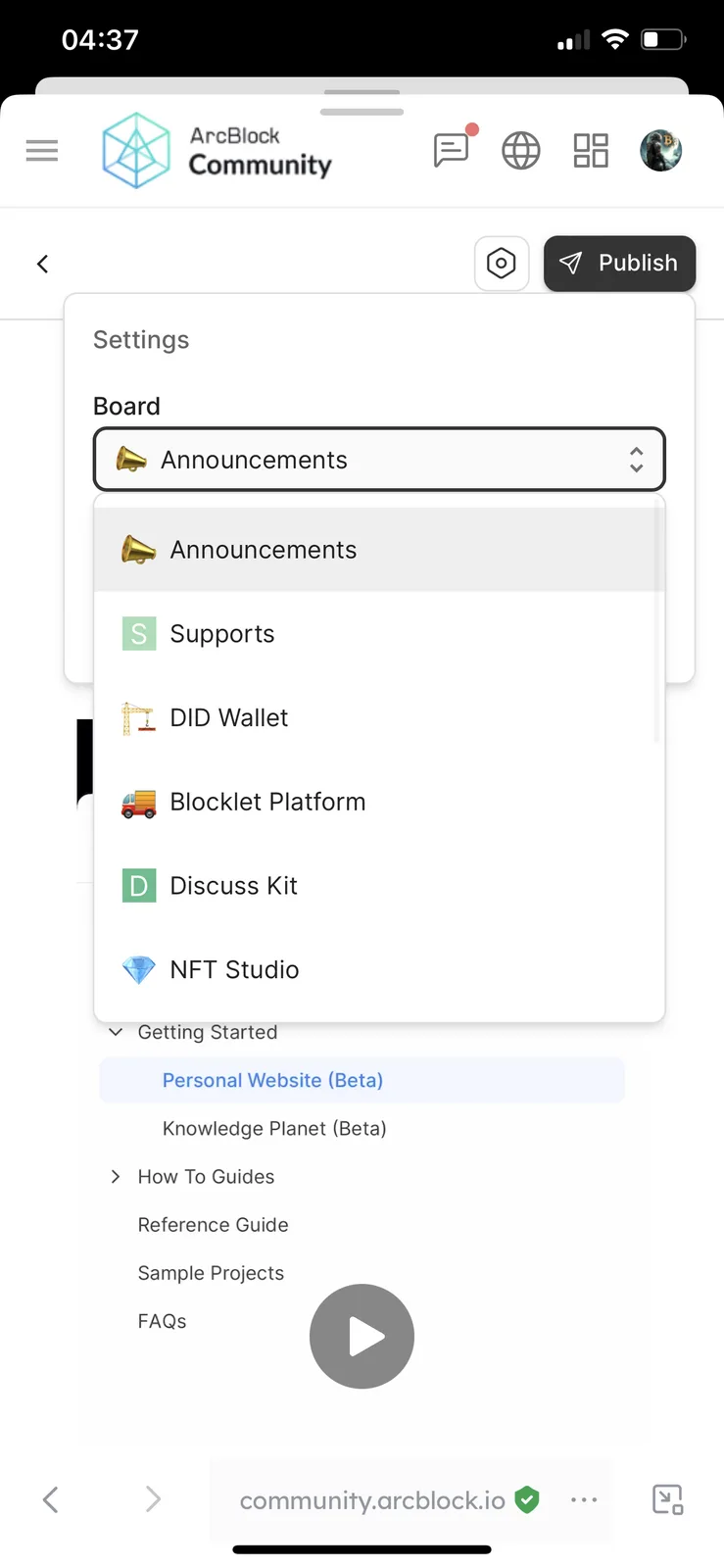Open the hamburger navigation menu

[42, 151]
